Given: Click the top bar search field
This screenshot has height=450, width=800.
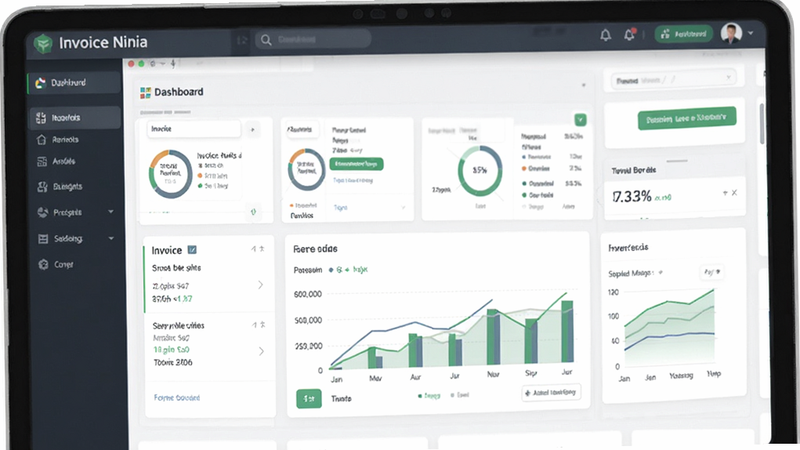Looking at the screenshot, I should 313,39.
